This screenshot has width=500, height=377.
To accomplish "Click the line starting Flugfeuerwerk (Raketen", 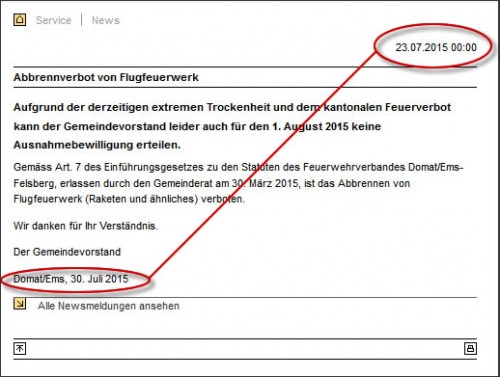I will click(x=129, y=199).
